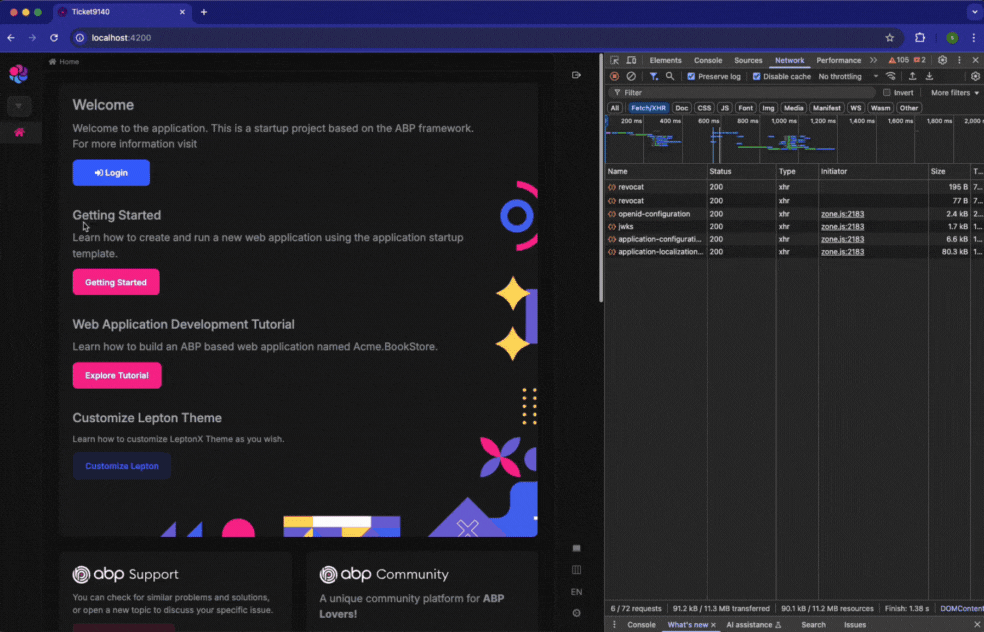This screenshot has width=984, height=632.
Task: Switch to the Elements tab
Action: click(665, 61)
